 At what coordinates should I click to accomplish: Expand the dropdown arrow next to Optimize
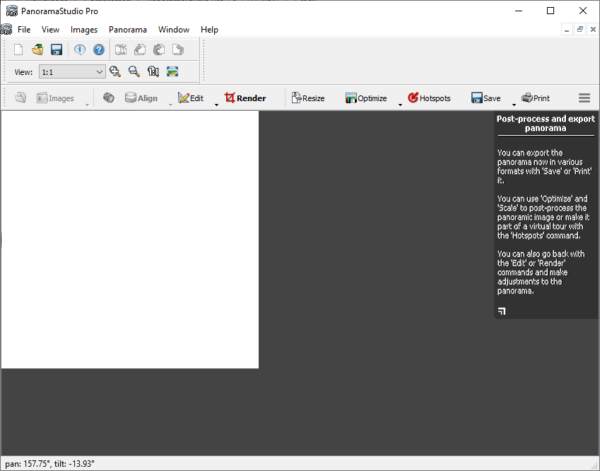tap(400, 105)
